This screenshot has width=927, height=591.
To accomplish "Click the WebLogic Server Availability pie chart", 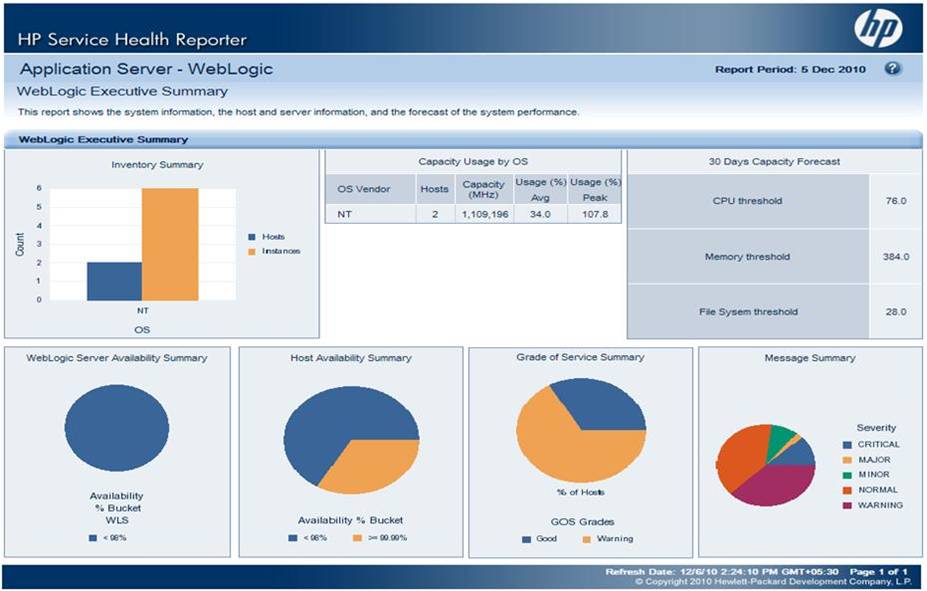I will 117,428.
